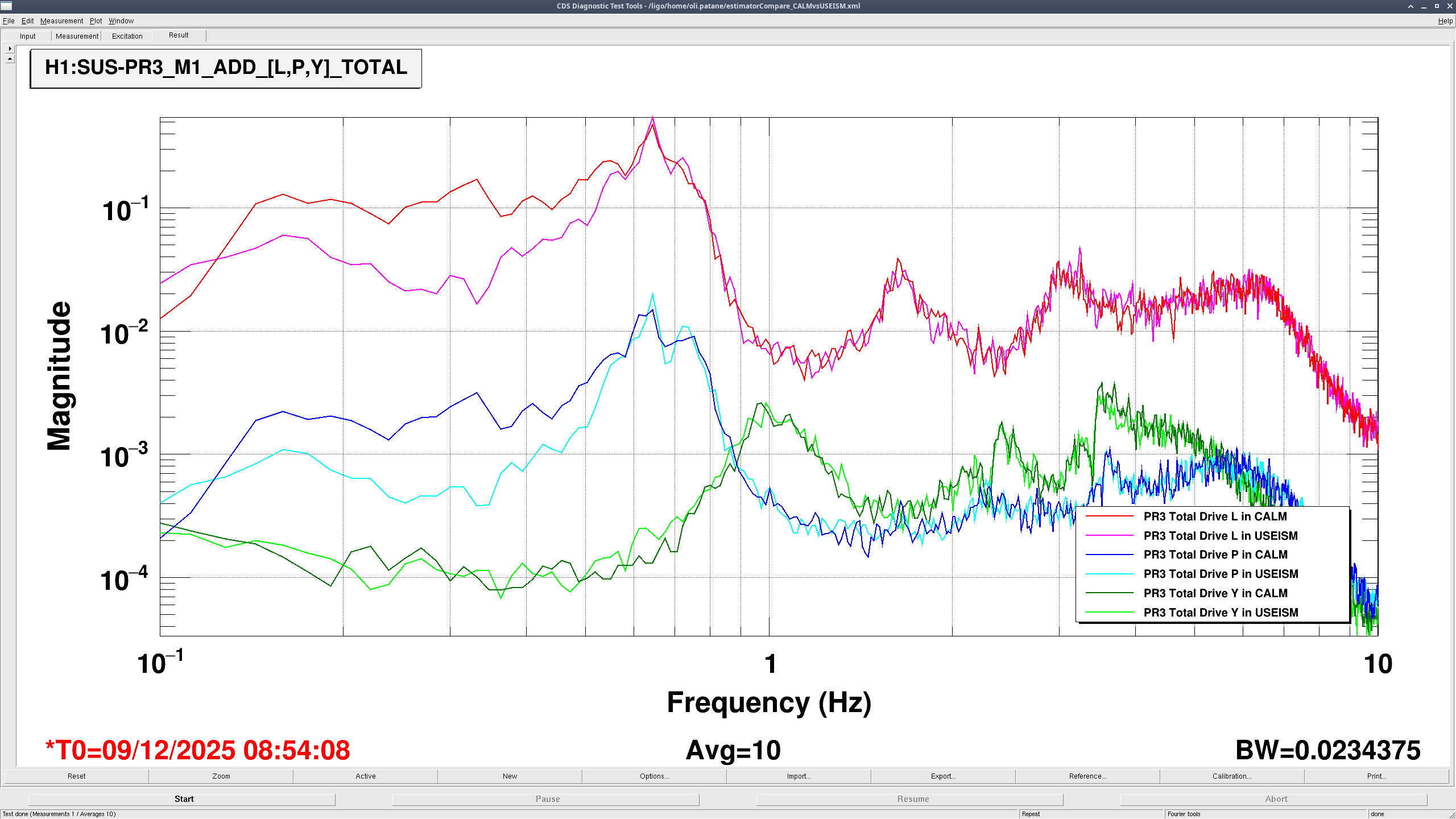Click the Options... button
The width and height of the screenshot is (1456, 819).
point(654,776)
